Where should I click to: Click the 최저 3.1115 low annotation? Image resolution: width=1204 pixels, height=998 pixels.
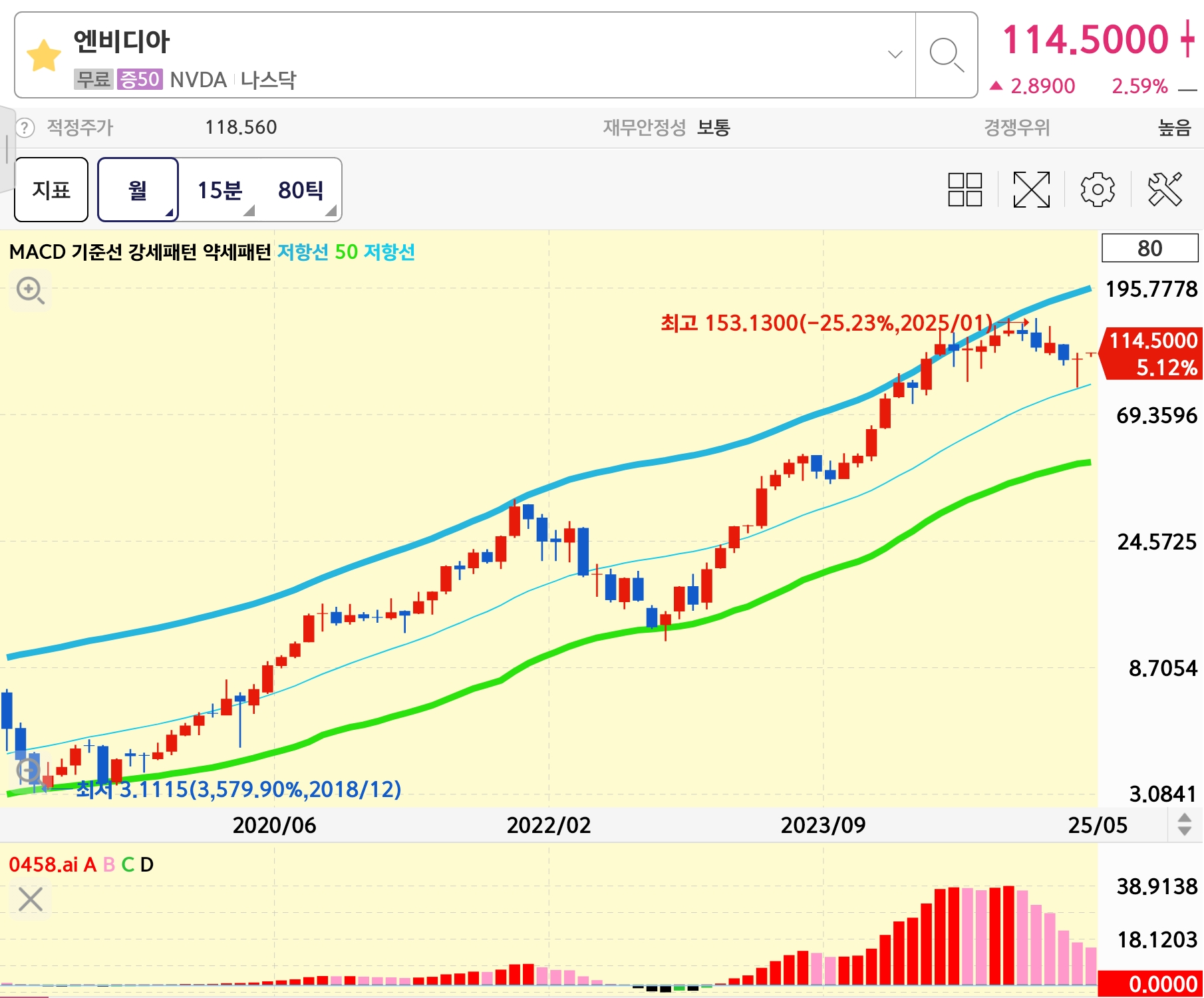(x=239, y=789)
